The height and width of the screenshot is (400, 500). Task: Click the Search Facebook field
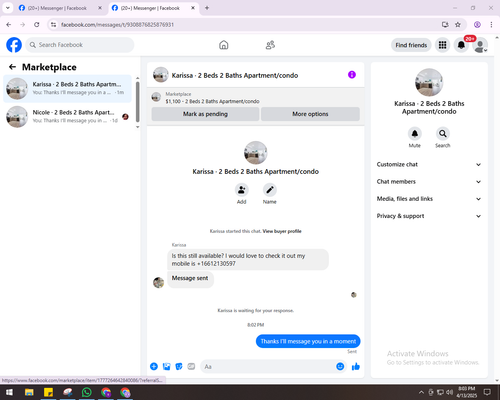(80, 45)
